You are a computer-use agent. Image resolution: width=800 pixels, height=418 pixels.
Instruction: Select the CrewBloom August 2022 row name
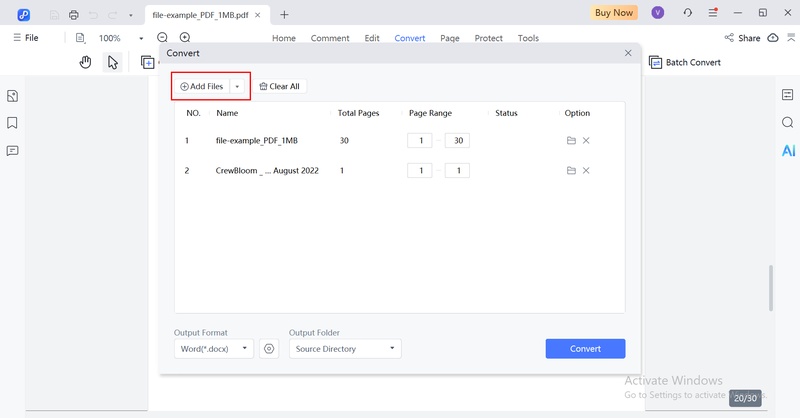(x=267, y=170)
